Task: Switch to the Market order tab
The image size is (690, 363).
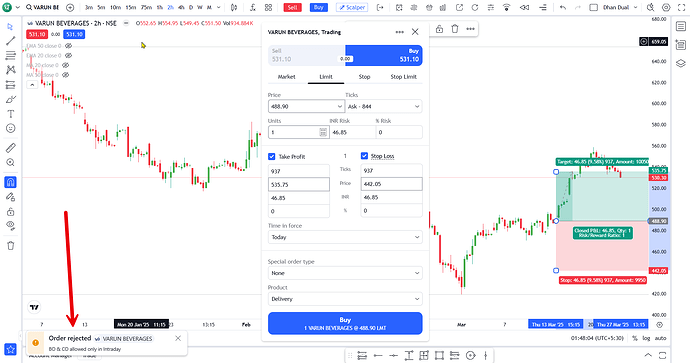Action: tap(286, 77)
